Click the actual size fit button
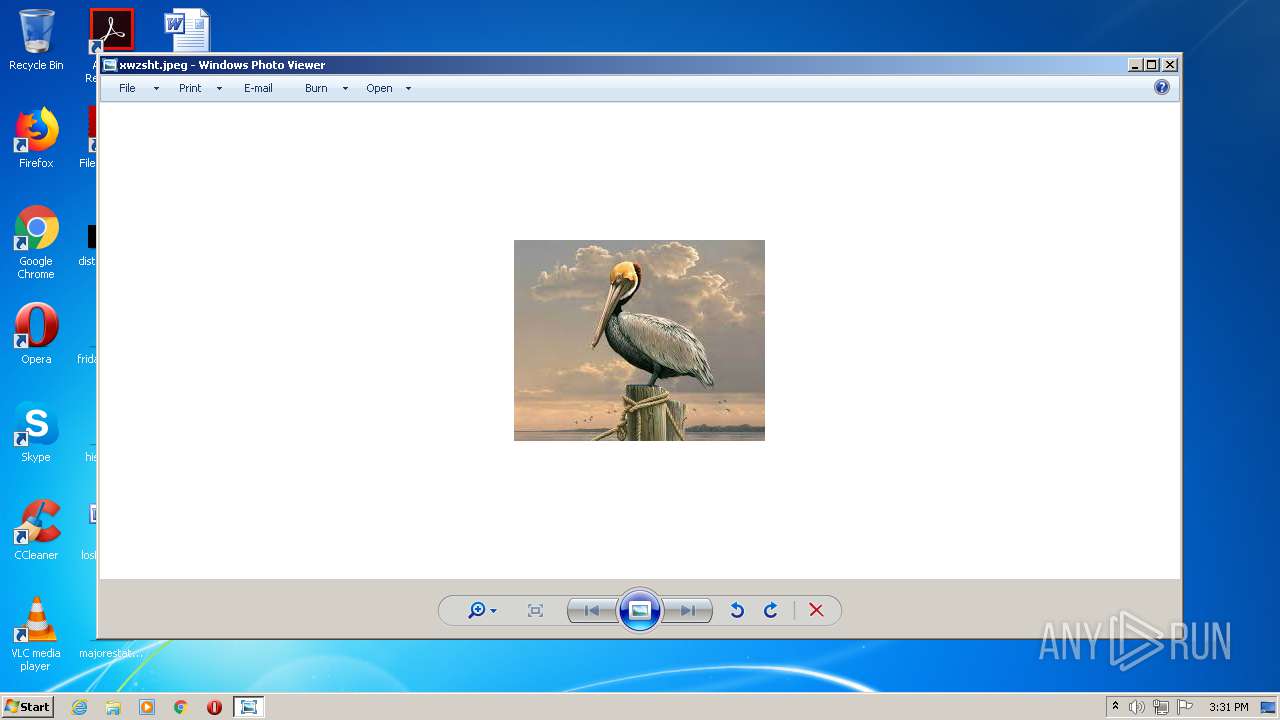The height and width of the screenshot is (720, 1280). [535, 610]
